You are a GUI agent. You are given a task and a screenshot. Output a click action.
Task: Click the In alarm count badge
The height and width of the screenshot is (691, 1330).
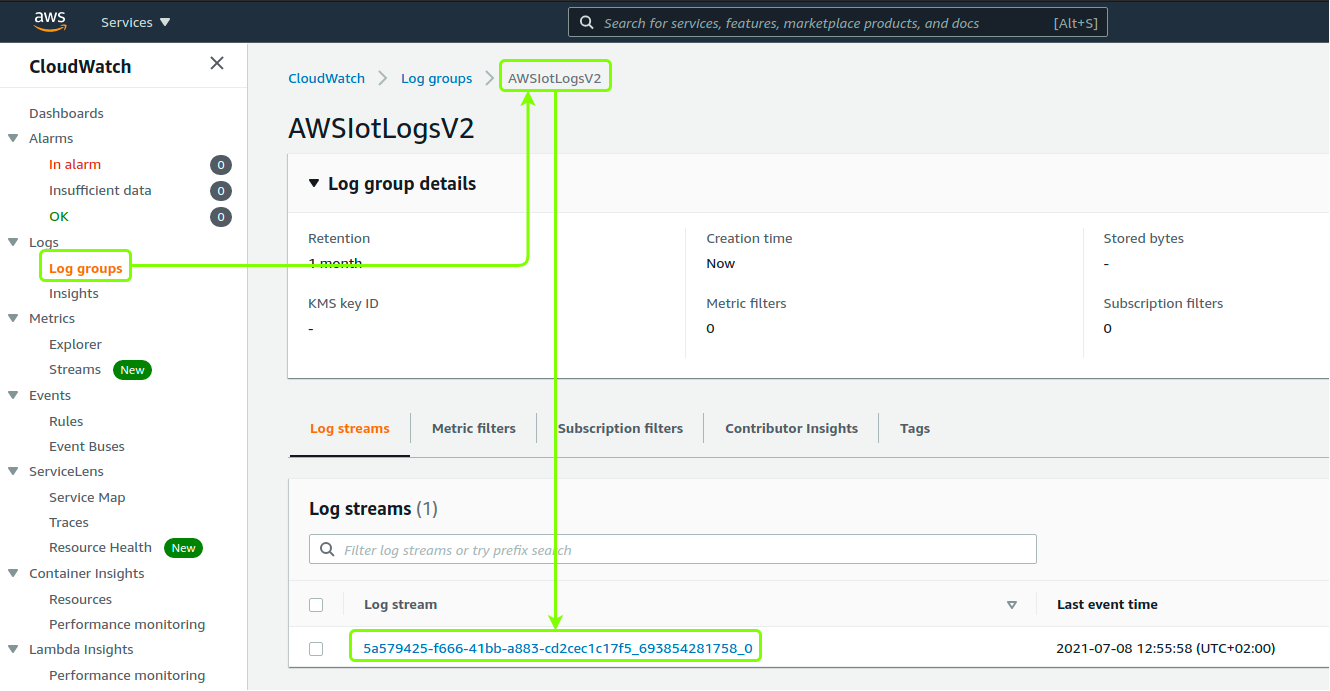(221, 165)
